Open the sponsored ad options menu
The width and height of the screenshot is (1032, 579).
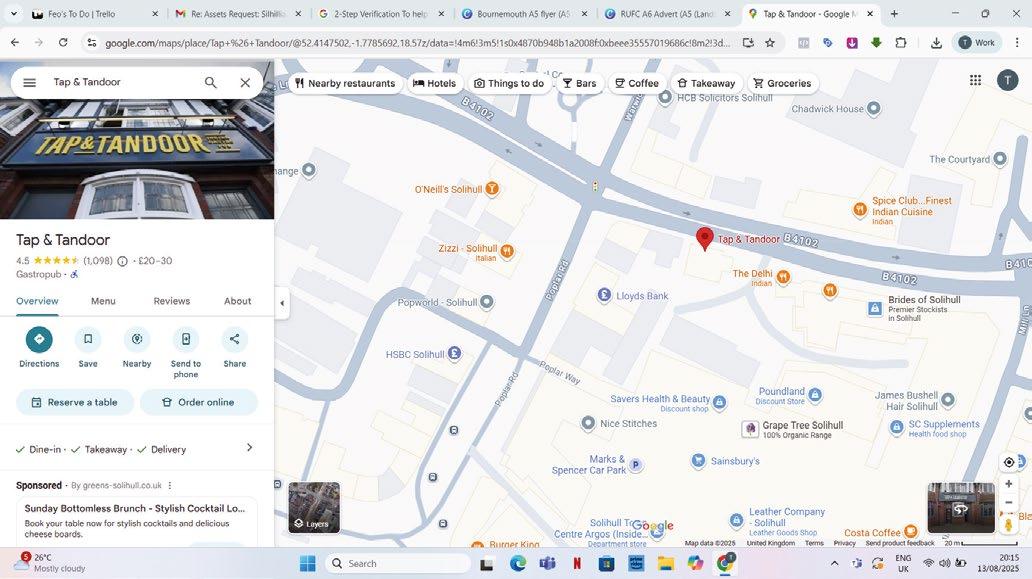click(x=170, y=486)
